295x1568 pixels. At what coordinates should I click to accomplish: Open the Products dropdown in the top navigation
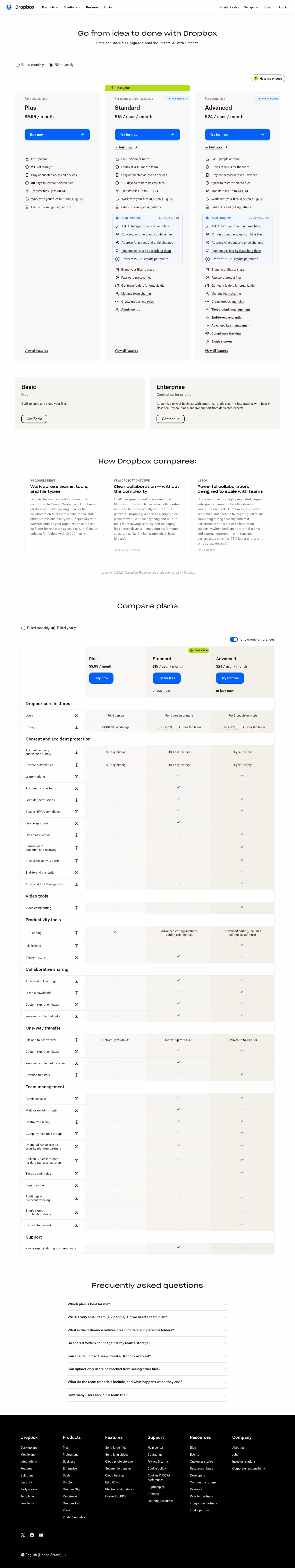point(50,7)
